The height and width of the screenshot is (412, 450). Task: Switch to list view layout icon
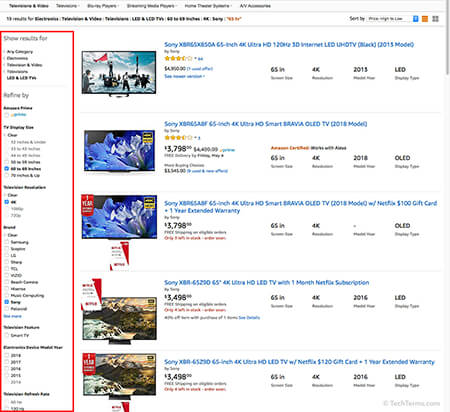point(425,19)
